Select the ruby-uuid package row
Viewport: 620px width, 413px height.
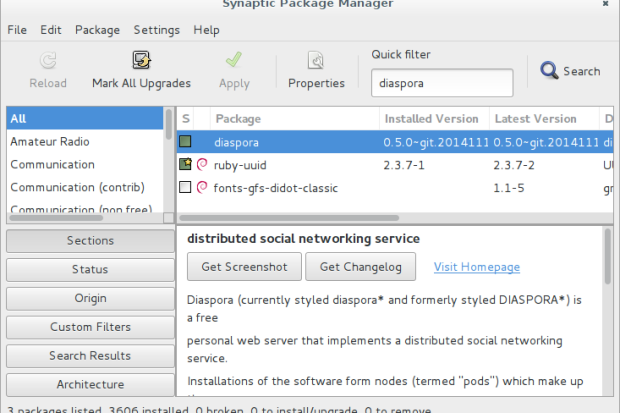click(395, 165)
